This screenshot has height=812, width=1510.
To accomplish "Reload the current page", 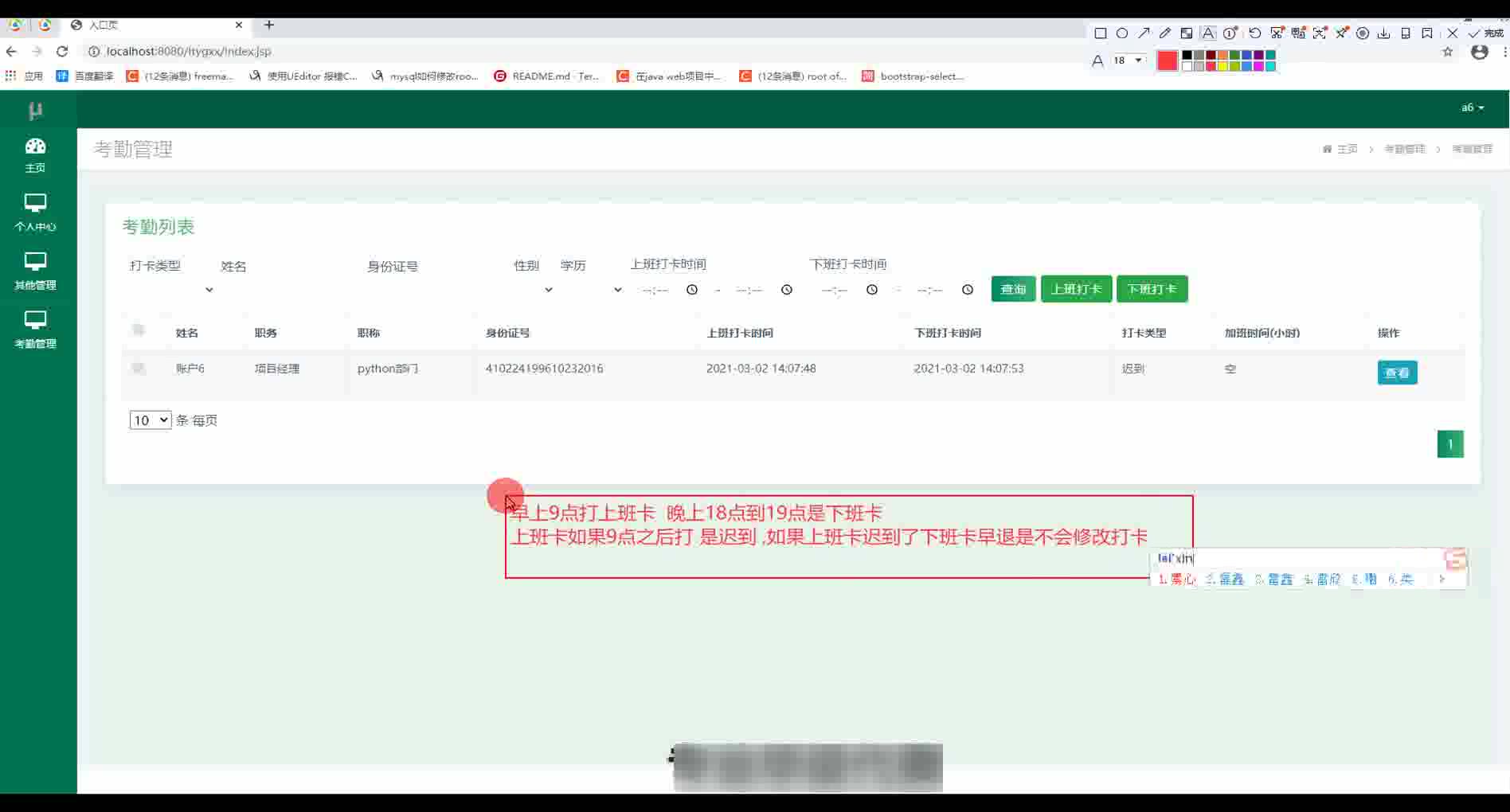I will tap(62, 51).
